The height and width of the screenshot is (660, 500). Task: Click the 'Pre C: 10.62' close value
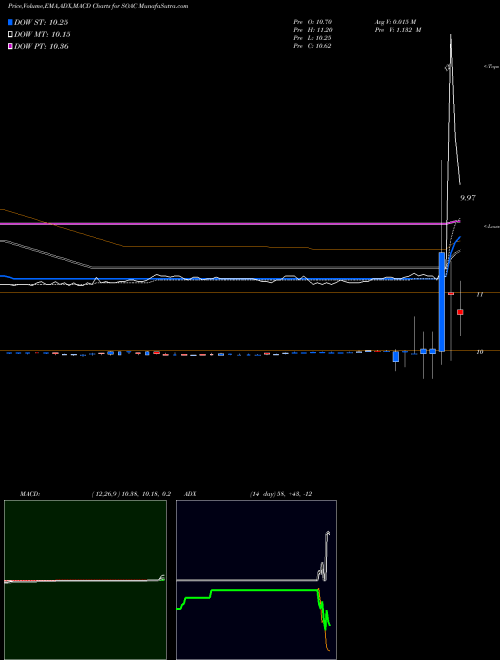(x=312, y=46)
